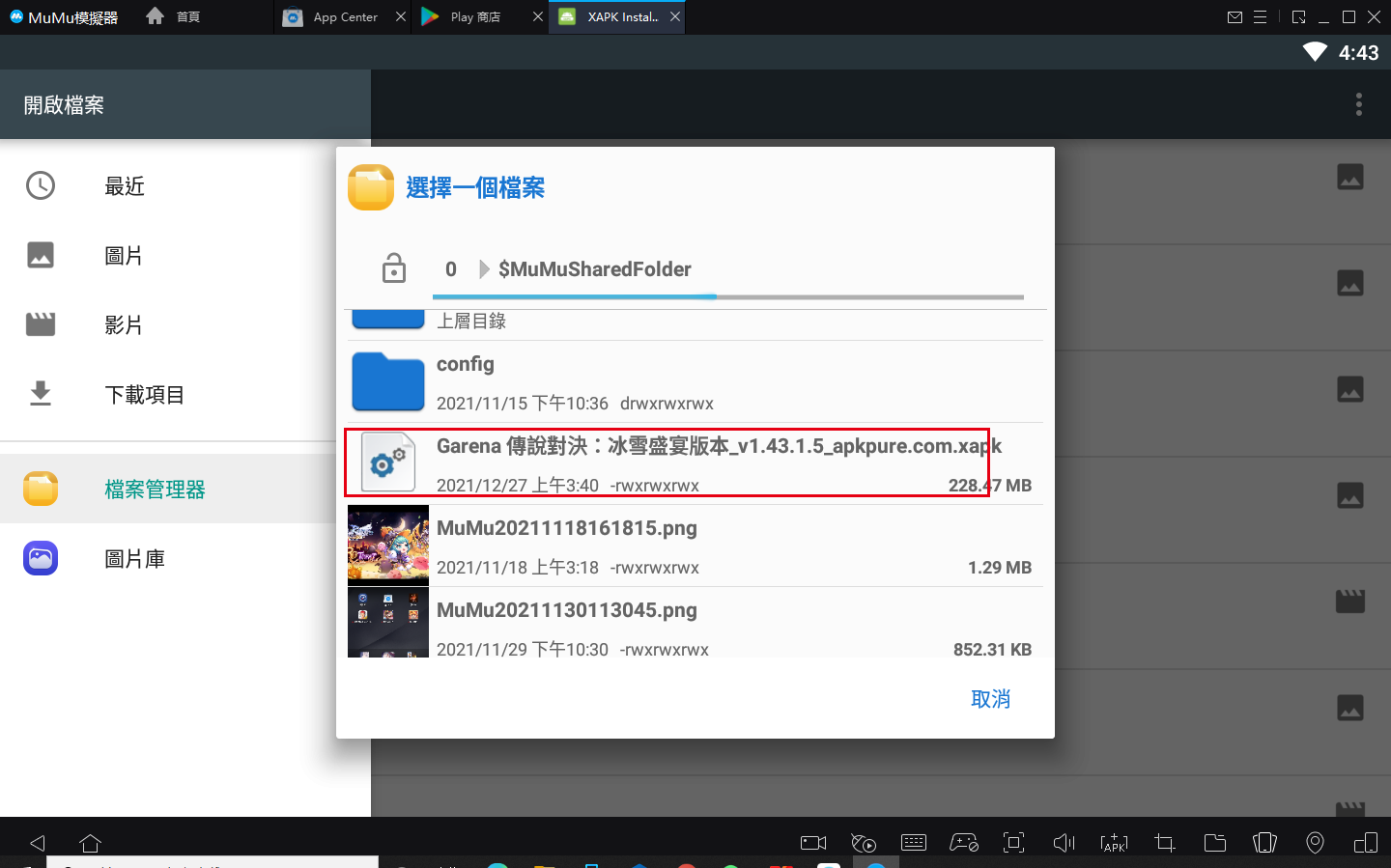Click the clock icon beside 最近
The width and height of the screenshot is (1391, 868).
pos(41,185)
